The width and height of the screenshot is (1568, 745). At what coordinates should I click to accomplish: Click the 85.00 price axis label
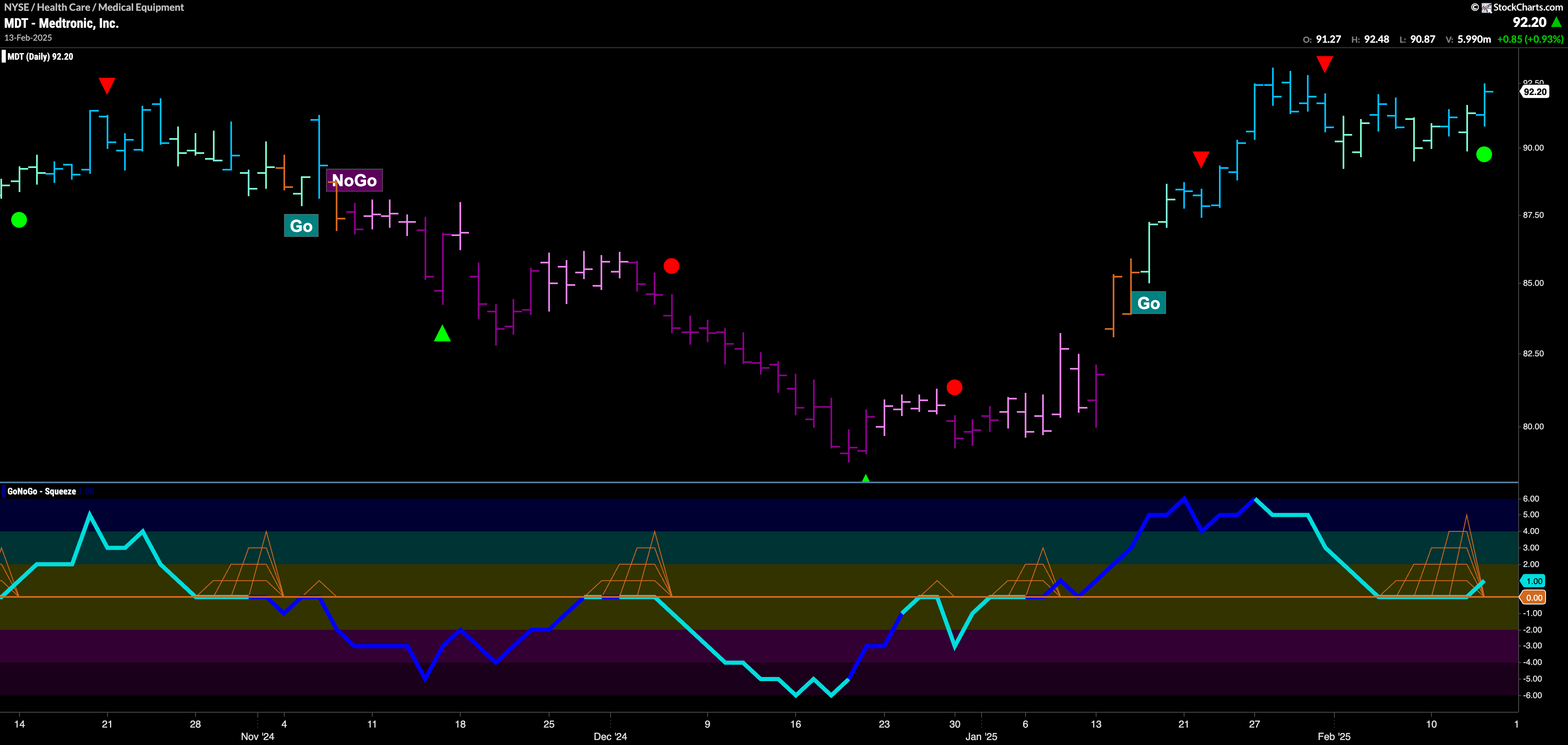(1533, 283)
